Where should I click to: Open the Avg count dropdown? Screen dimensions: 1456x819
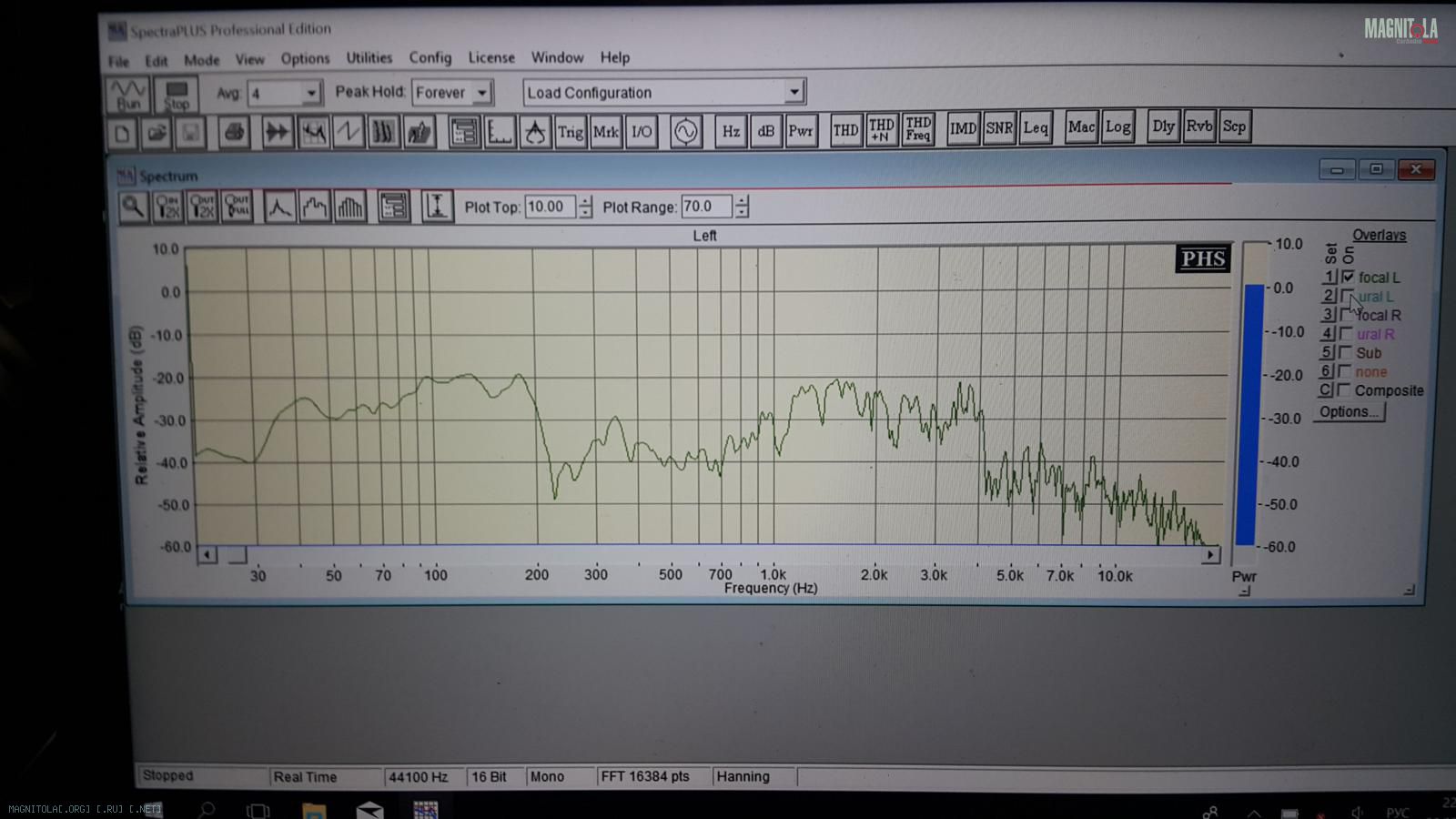311,93
